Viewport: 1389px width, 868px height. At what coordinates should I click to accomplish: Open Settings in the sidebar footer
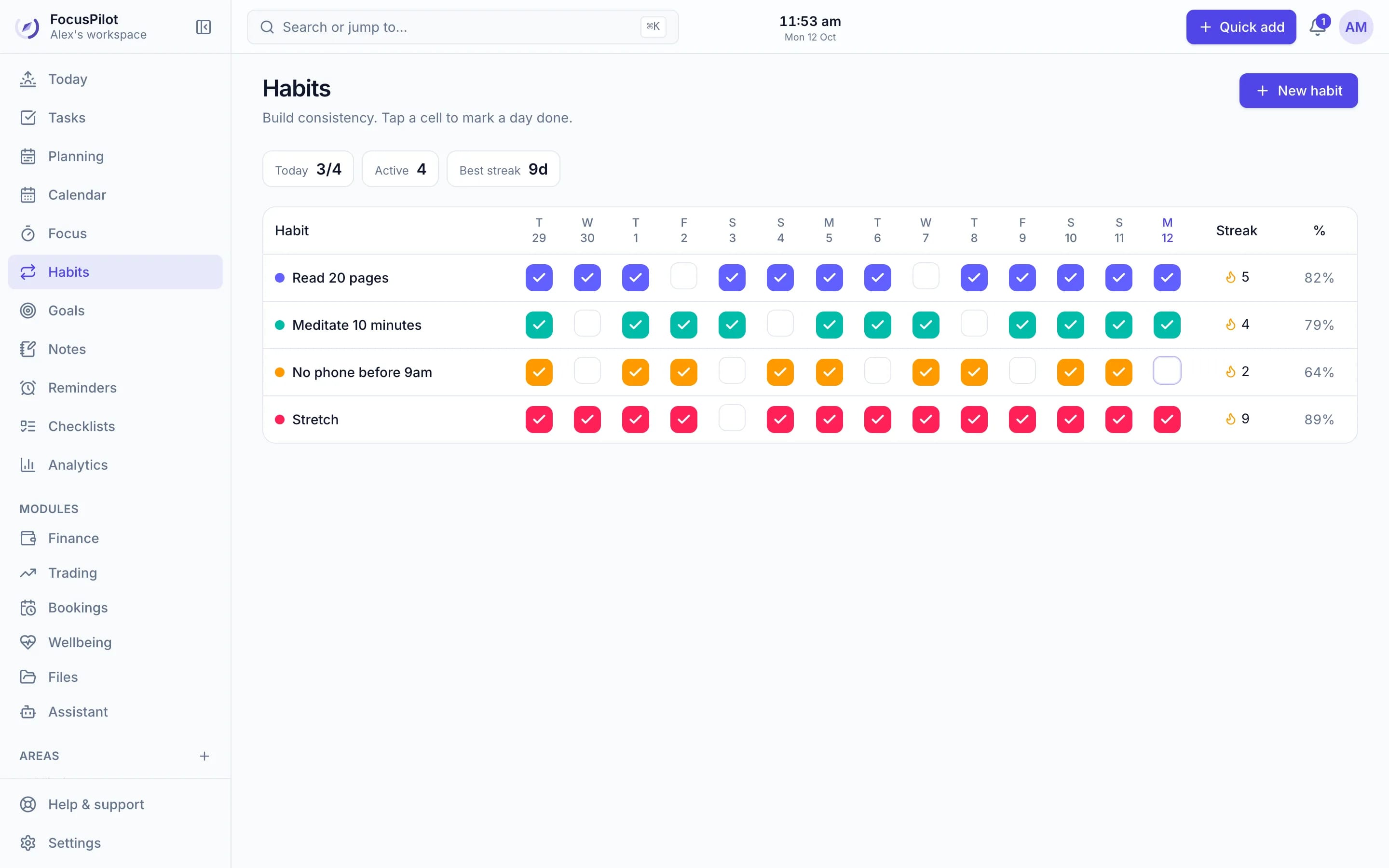[x=115, y=843]
